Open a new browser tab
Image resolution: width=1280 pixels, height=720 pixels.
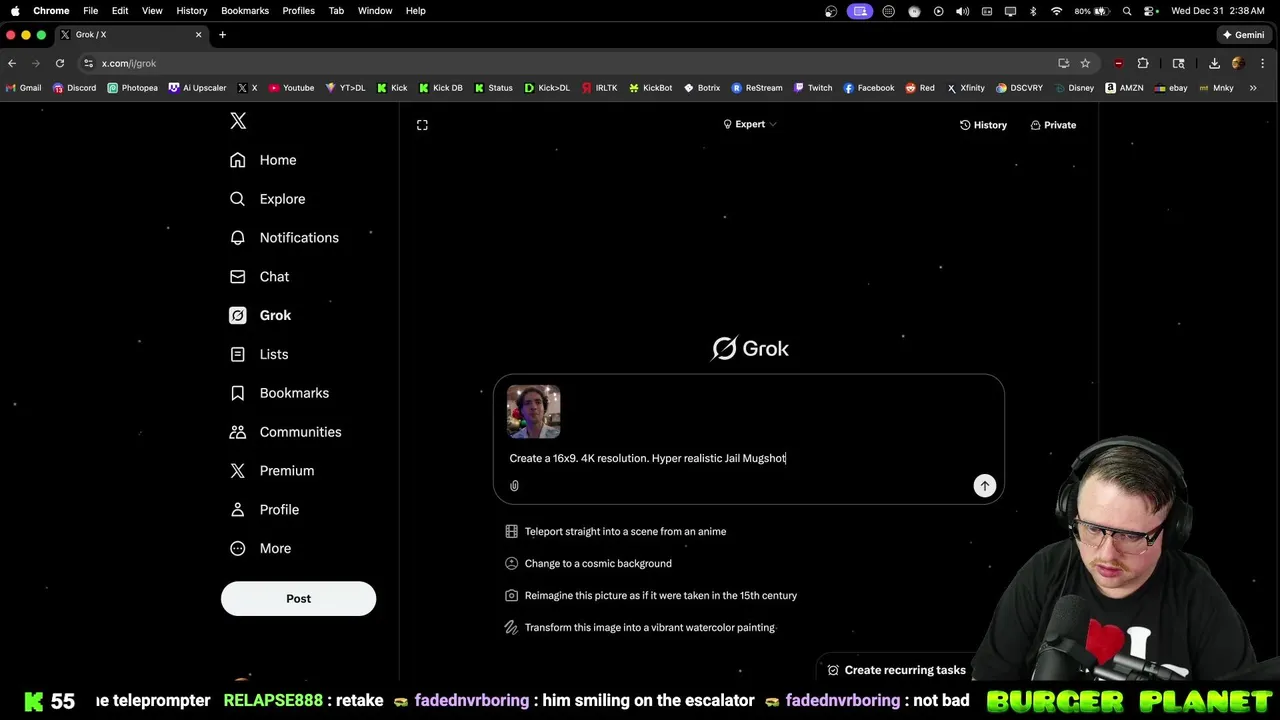pos(222,35)
